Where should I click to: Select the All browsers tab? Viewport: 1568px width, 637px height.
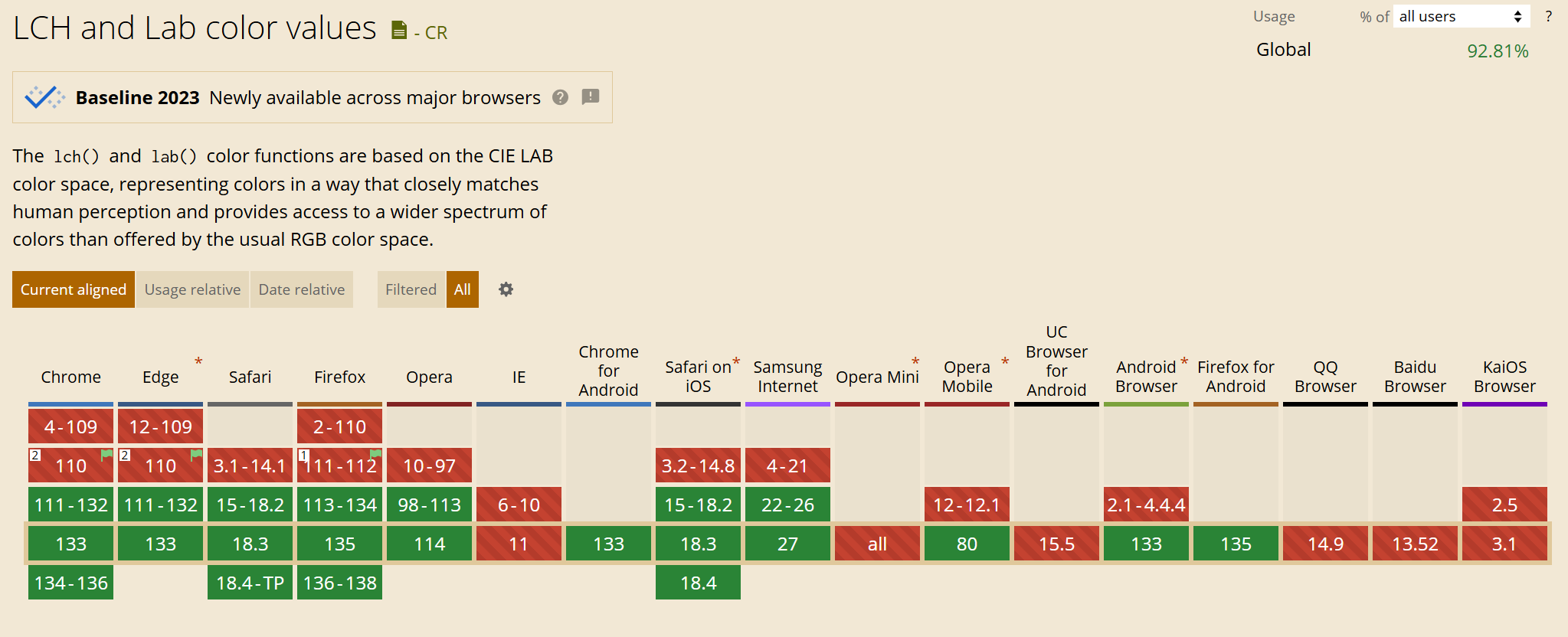coord(463,289)
